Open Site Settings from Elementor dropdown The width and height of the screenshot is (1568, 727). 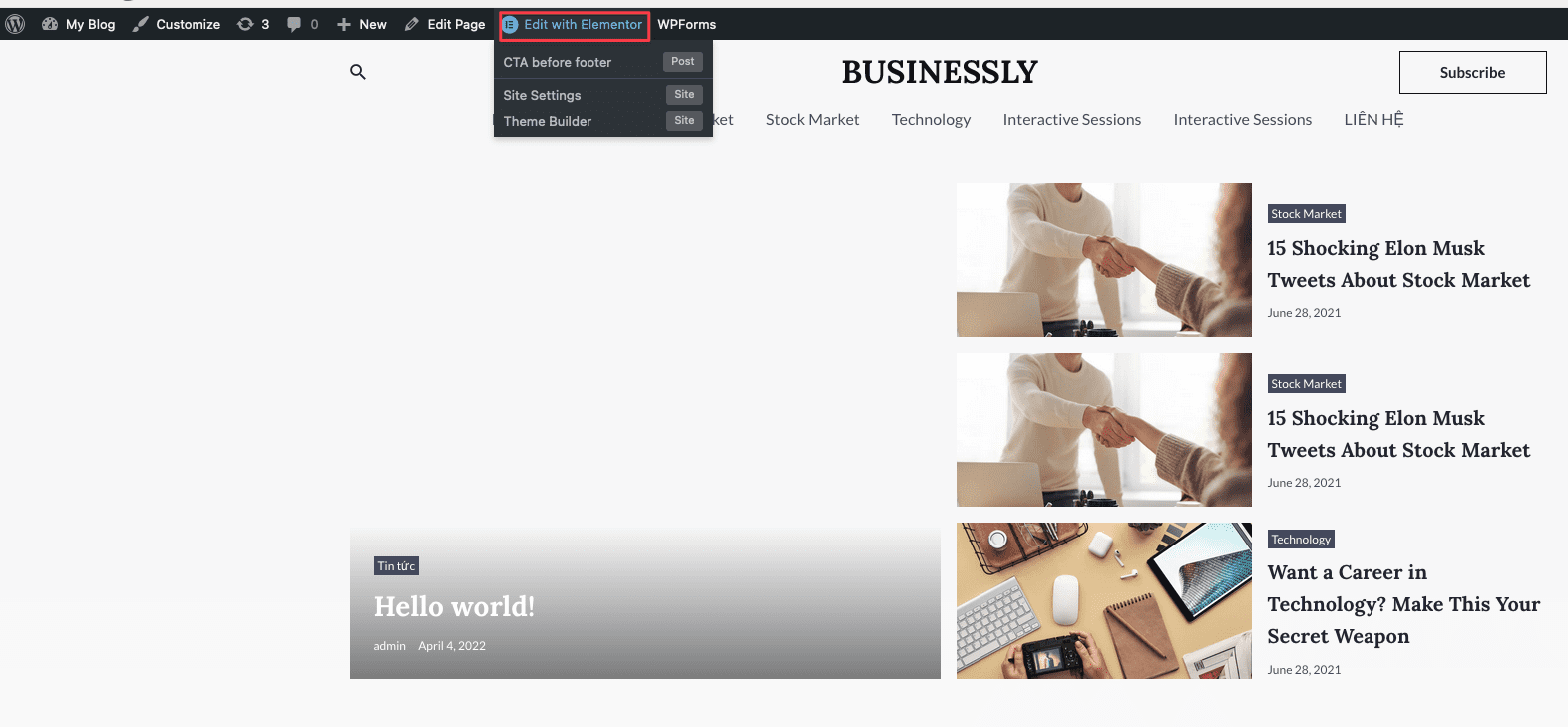(x=542, y=95)
